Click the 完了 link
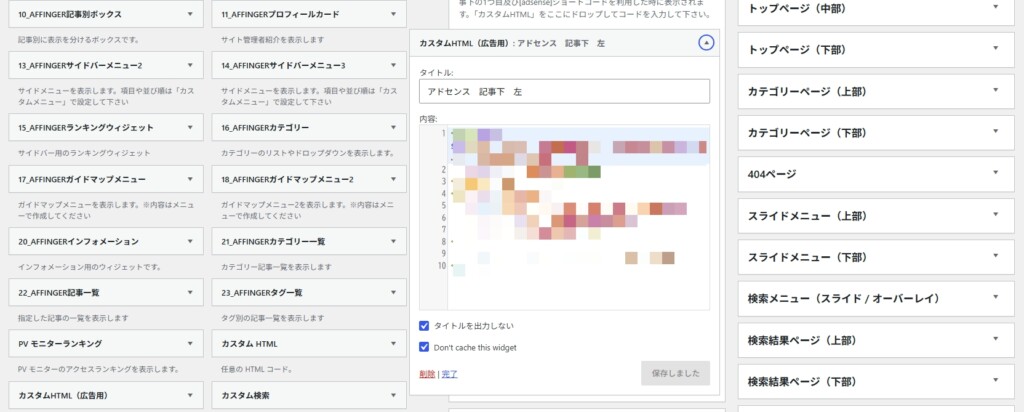1024x412 pixels. tap(449, 374)
